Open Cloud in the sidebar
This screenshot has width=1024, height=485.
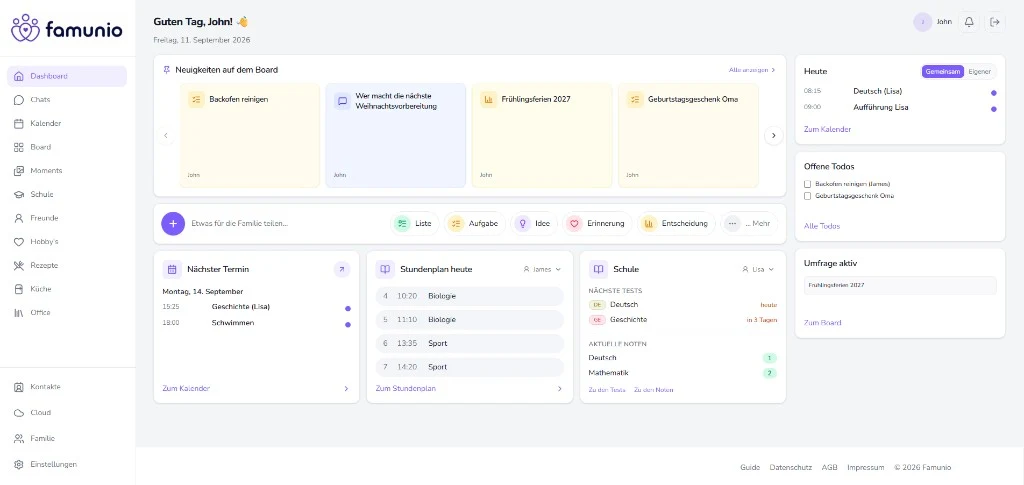coord(67,413)
